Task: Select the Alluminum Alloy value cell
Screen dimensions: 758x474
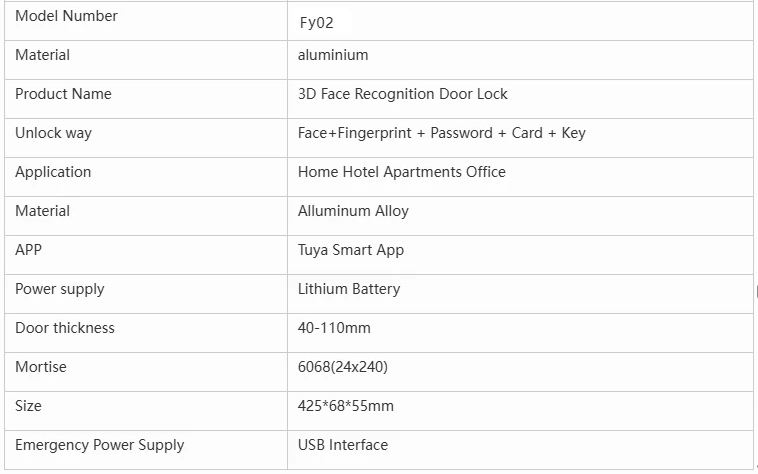Action: (353, 211)
